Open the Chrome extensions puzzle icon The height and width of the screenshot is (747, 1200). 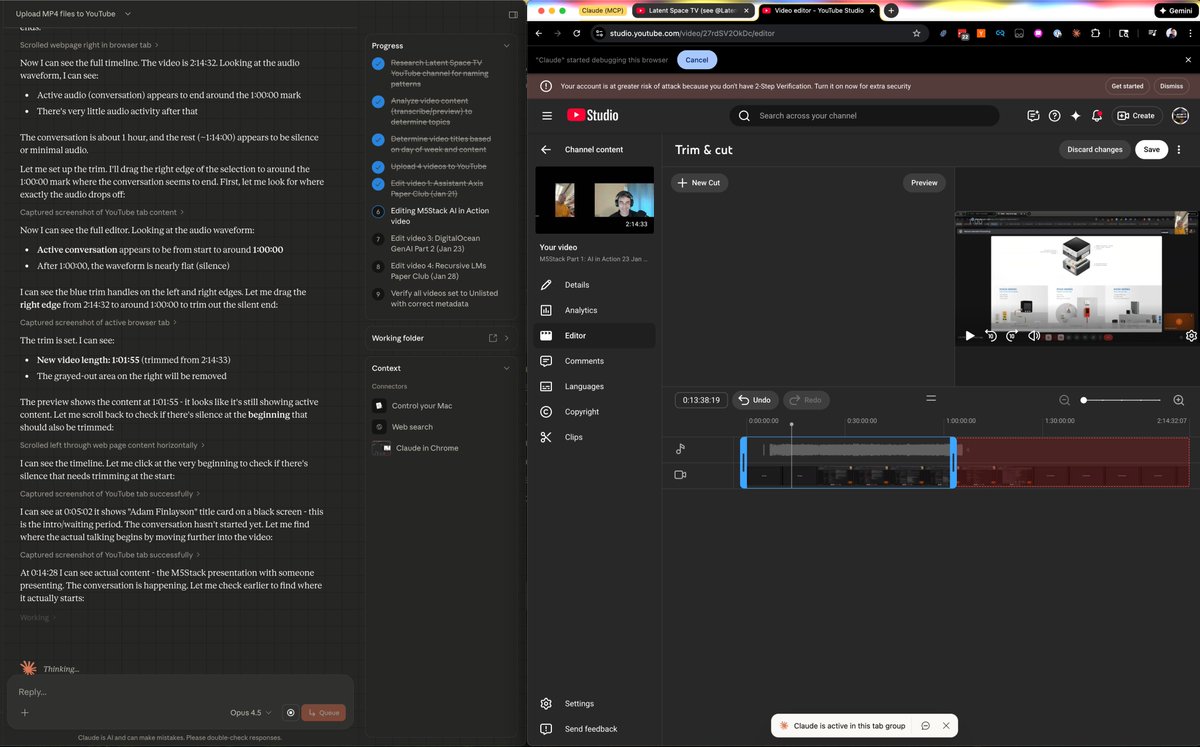[x=1095, y=33]
